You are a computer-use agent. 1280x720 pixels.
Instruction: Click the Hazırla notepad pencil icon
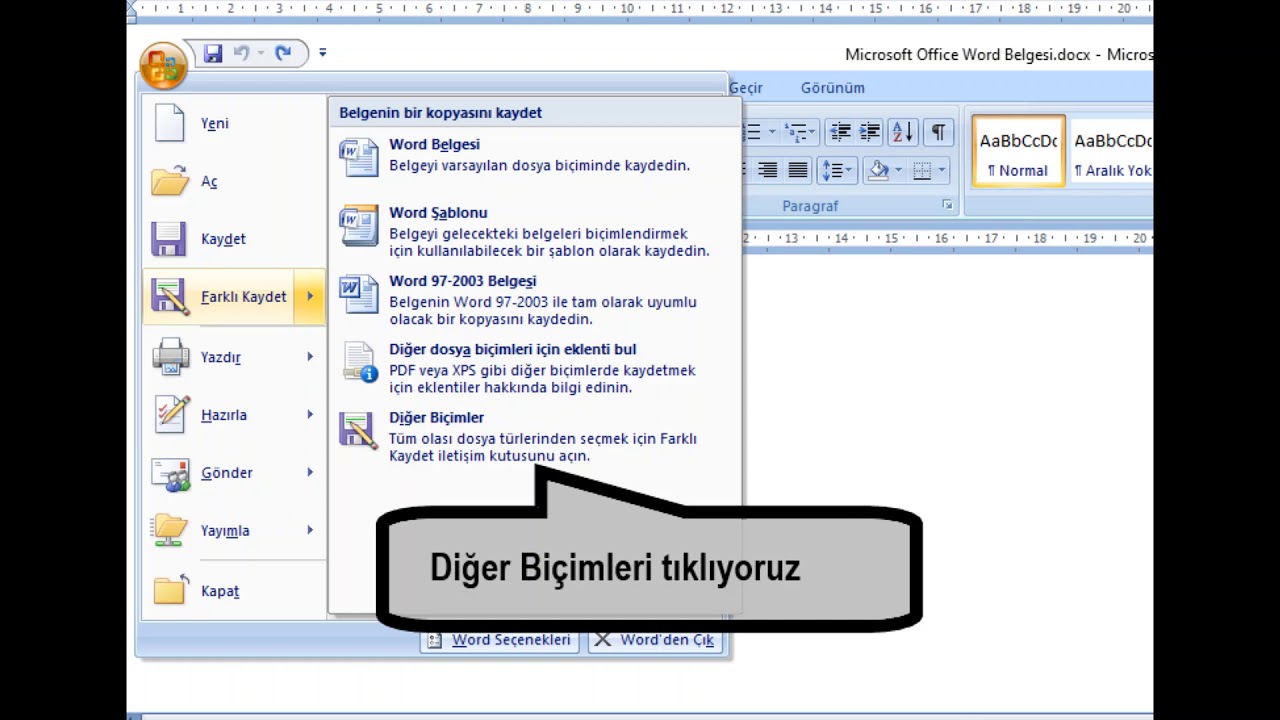point(171,415)
